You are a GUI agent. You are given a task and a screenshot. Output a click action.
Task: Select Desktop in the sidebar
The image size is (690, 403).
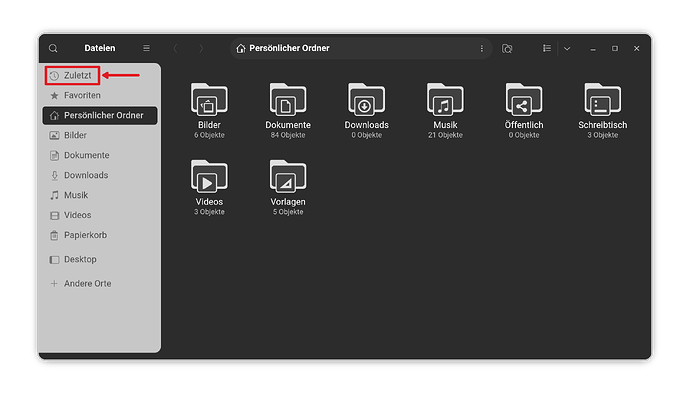pos(79,259)
